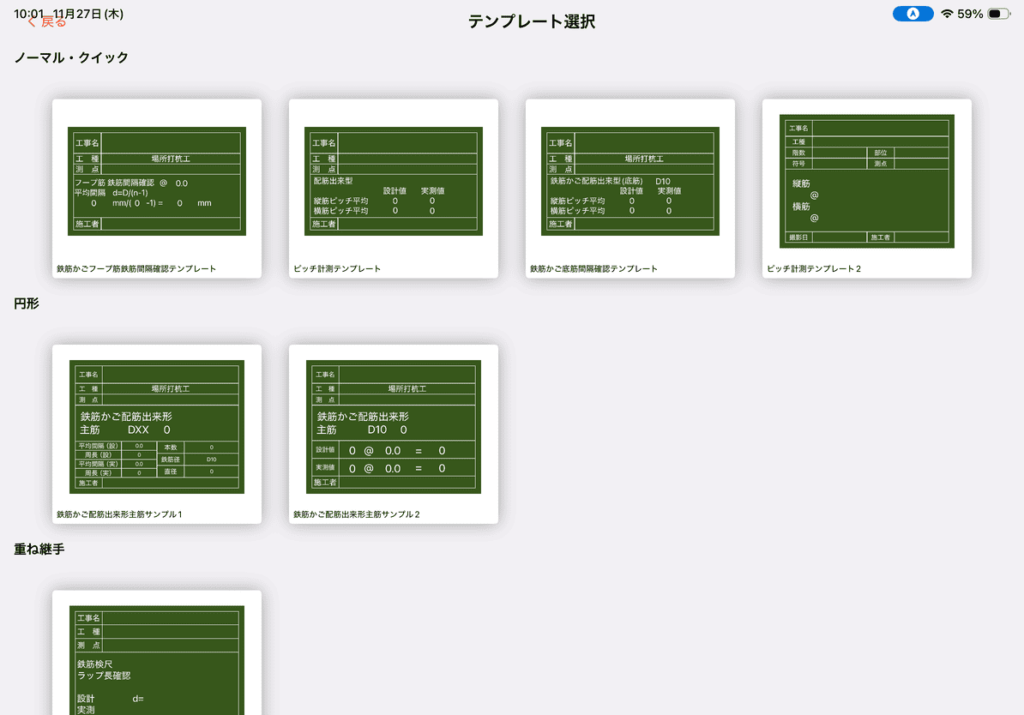Tap the 59% battery percentage text
Image resolution: width=1024 pixels, height=715 pixels.
click(970, 14)
